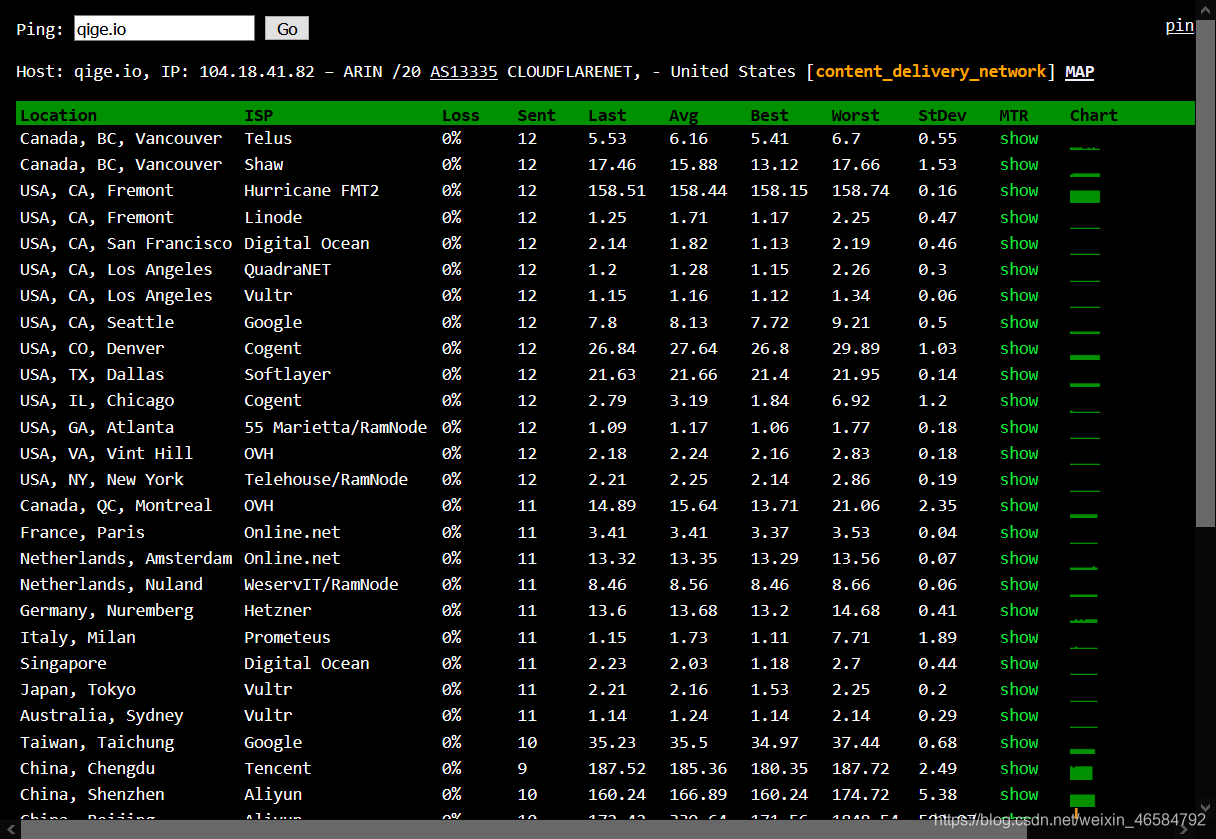Screen dimensions: 1216x839
Task: Click the Denver Cogent latency chart bar
Action: [x=1085, y=357]
